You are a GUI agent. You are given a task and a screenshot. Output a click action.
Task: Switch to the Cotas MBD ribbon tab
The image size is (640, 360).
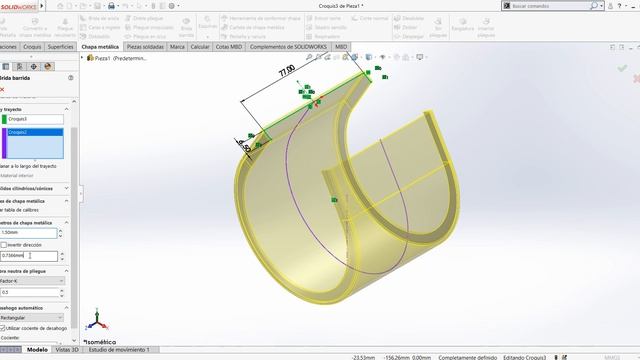point(229,47)
